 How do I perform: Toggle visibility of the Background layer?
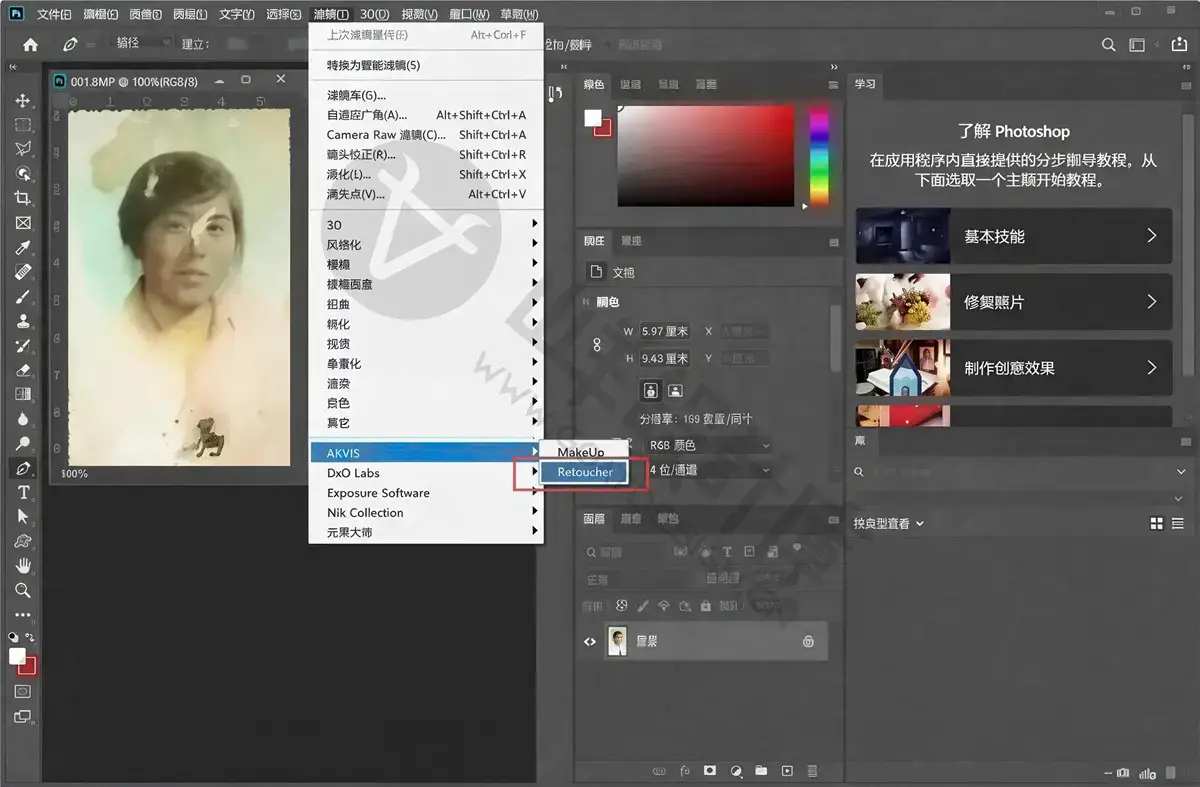pyautogui.click(x=590, y=642)
